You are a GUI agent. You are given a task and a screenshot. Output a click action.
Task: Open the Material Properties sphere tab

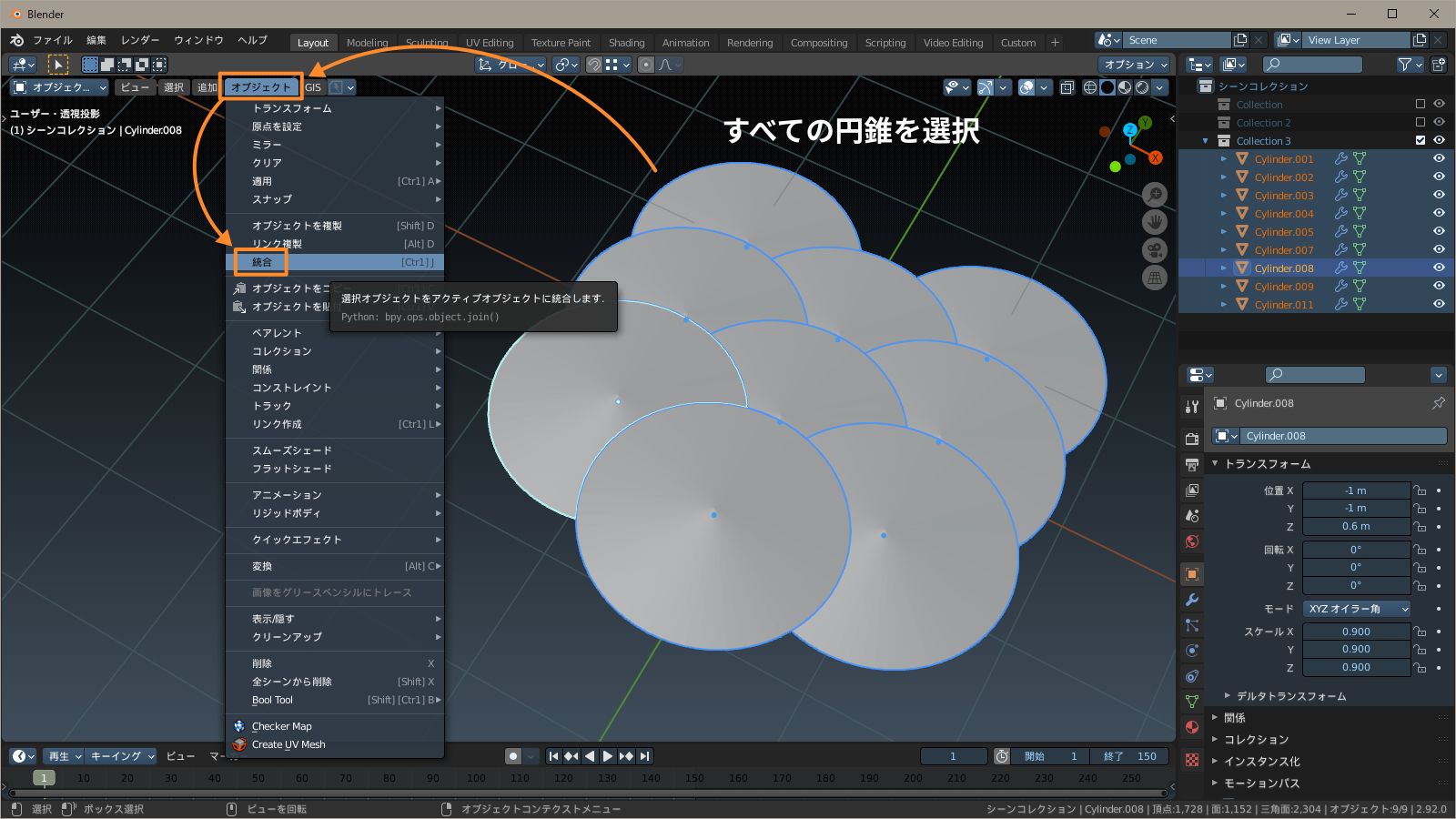pyautogui.click(x=1191, y=727)
